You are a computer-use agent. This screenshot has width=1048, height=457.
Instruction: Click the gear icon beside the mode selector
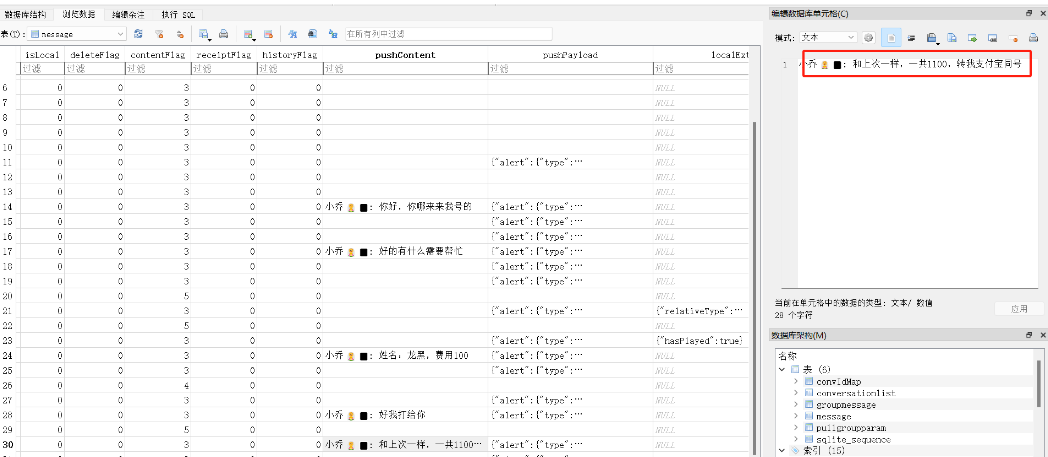[x=869, y=37]
